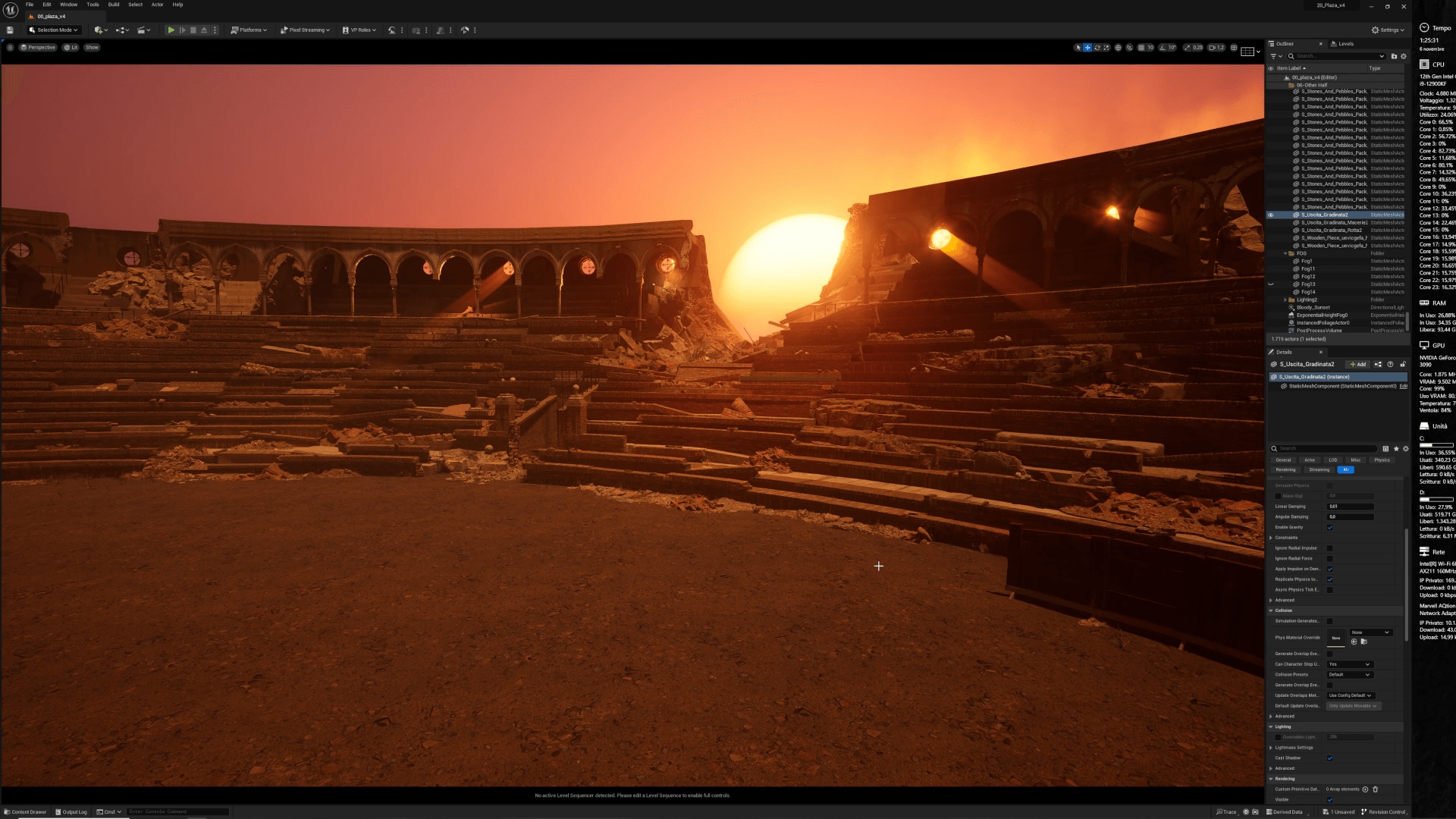Expand the Constraints section
Image resolution: width=1456 pixels, height=819 pixels.
coord(1271,538)
